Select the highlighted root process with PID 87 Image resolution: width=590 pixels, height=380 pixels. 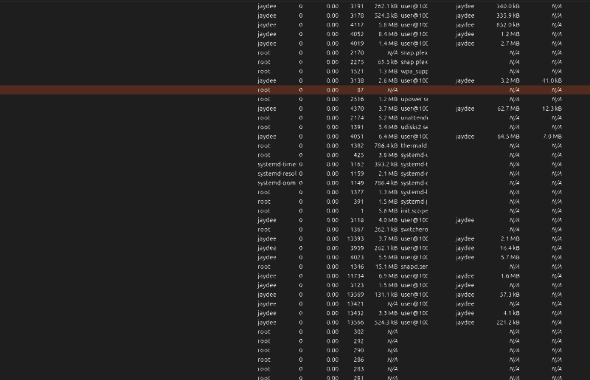[295, 90]
